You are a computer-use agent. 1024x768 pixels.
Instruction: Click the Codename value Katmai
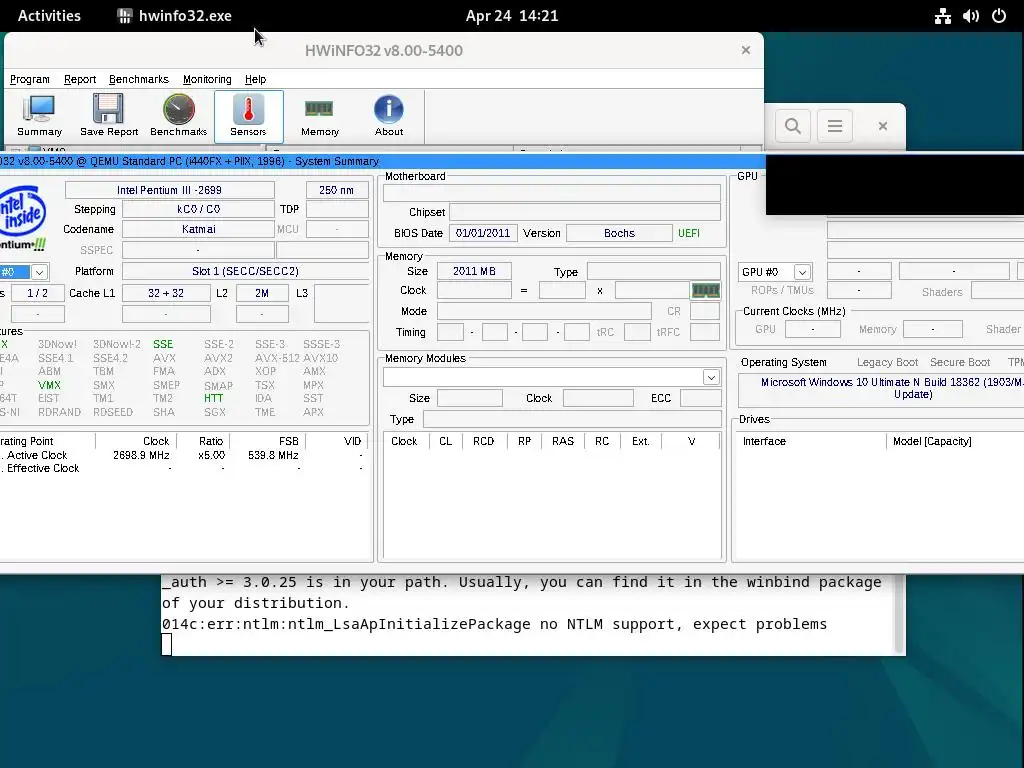(x=199, y=229)
